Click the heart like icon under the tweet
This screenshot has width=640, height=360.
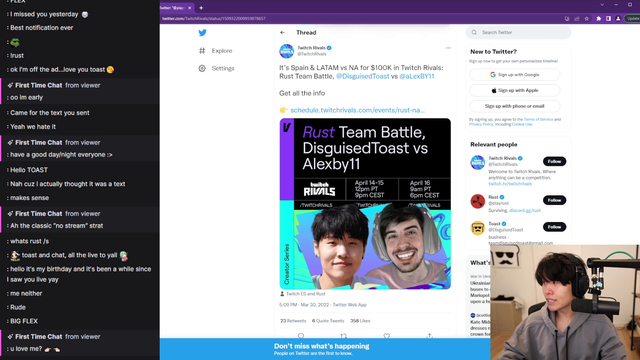387,336
